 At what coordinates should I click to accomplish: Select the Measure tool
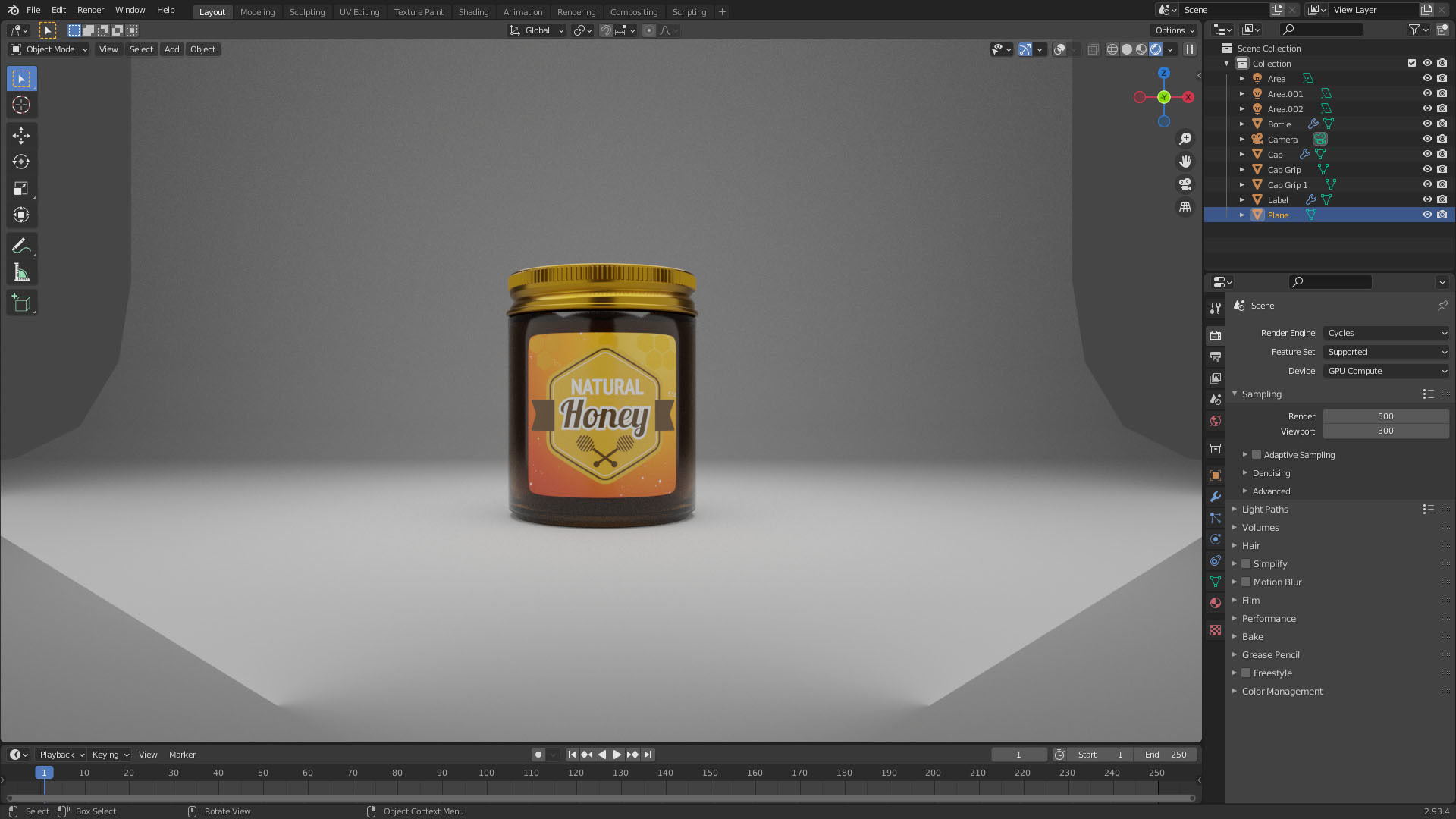pyautogui.click(x=21, y=272)
